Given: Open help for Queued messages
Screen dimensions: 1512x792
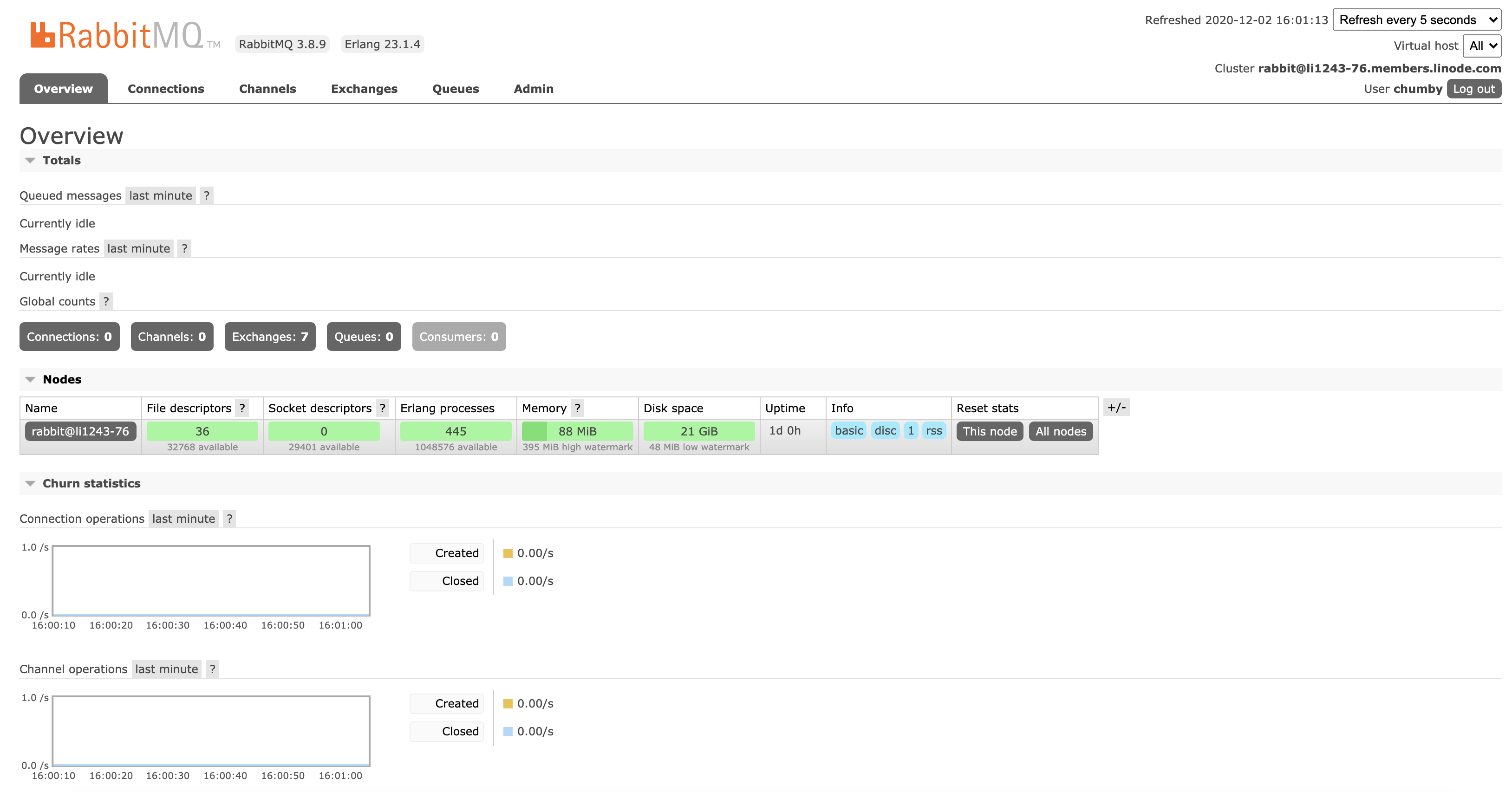Looking at the screenshot, I should 207,195.
